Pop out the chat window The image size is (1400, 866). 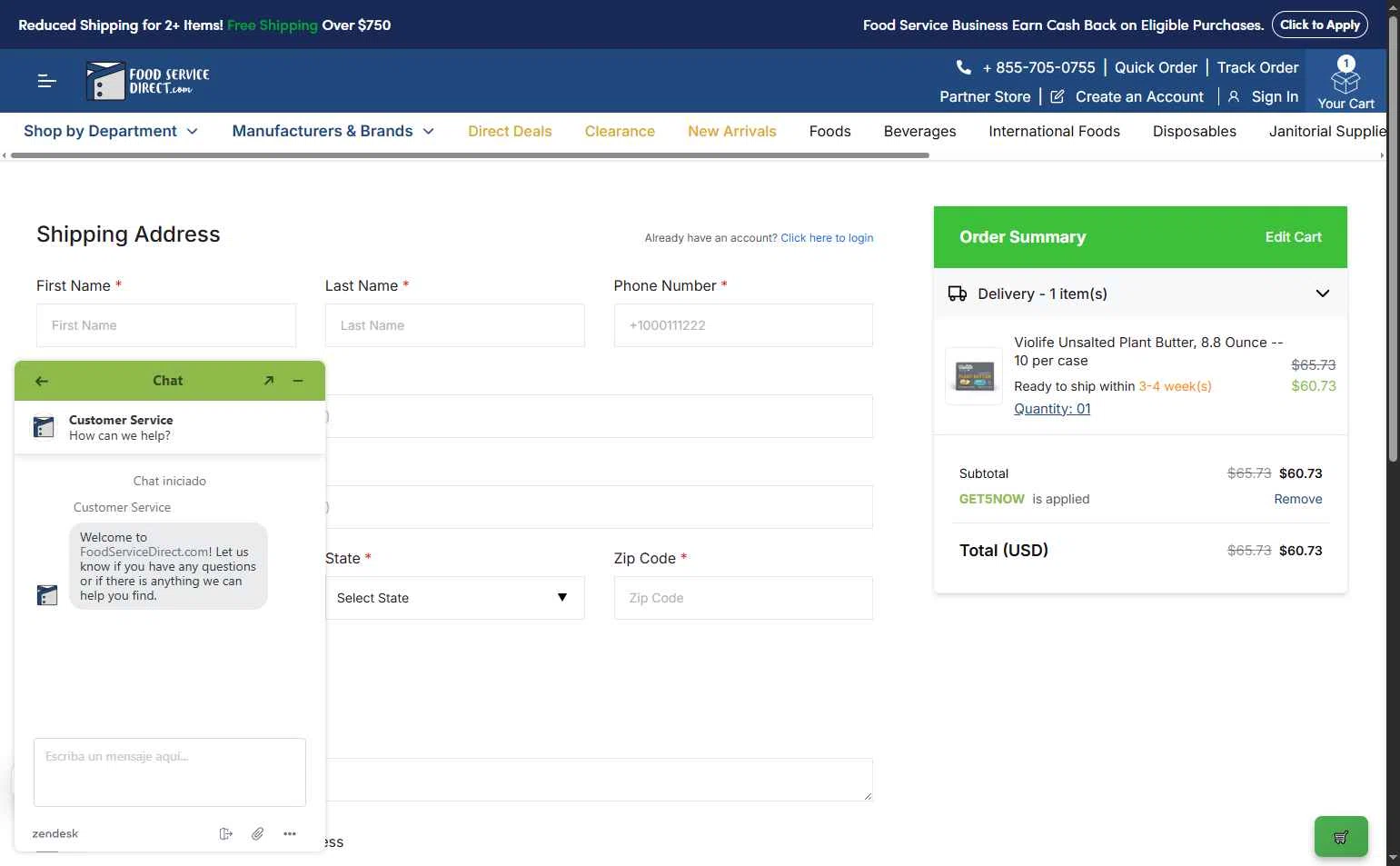pos(269,381)
